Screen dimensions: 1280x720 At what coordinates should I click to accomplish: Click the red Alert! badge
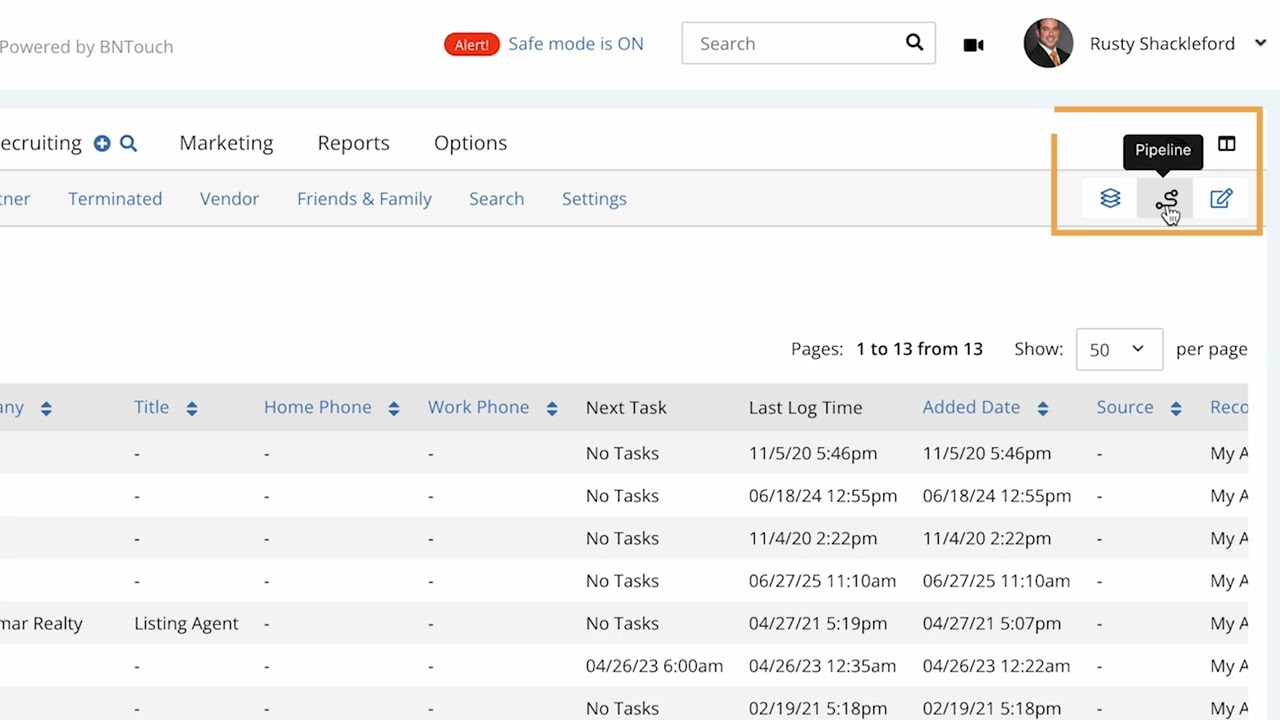(x=471, y=44)
